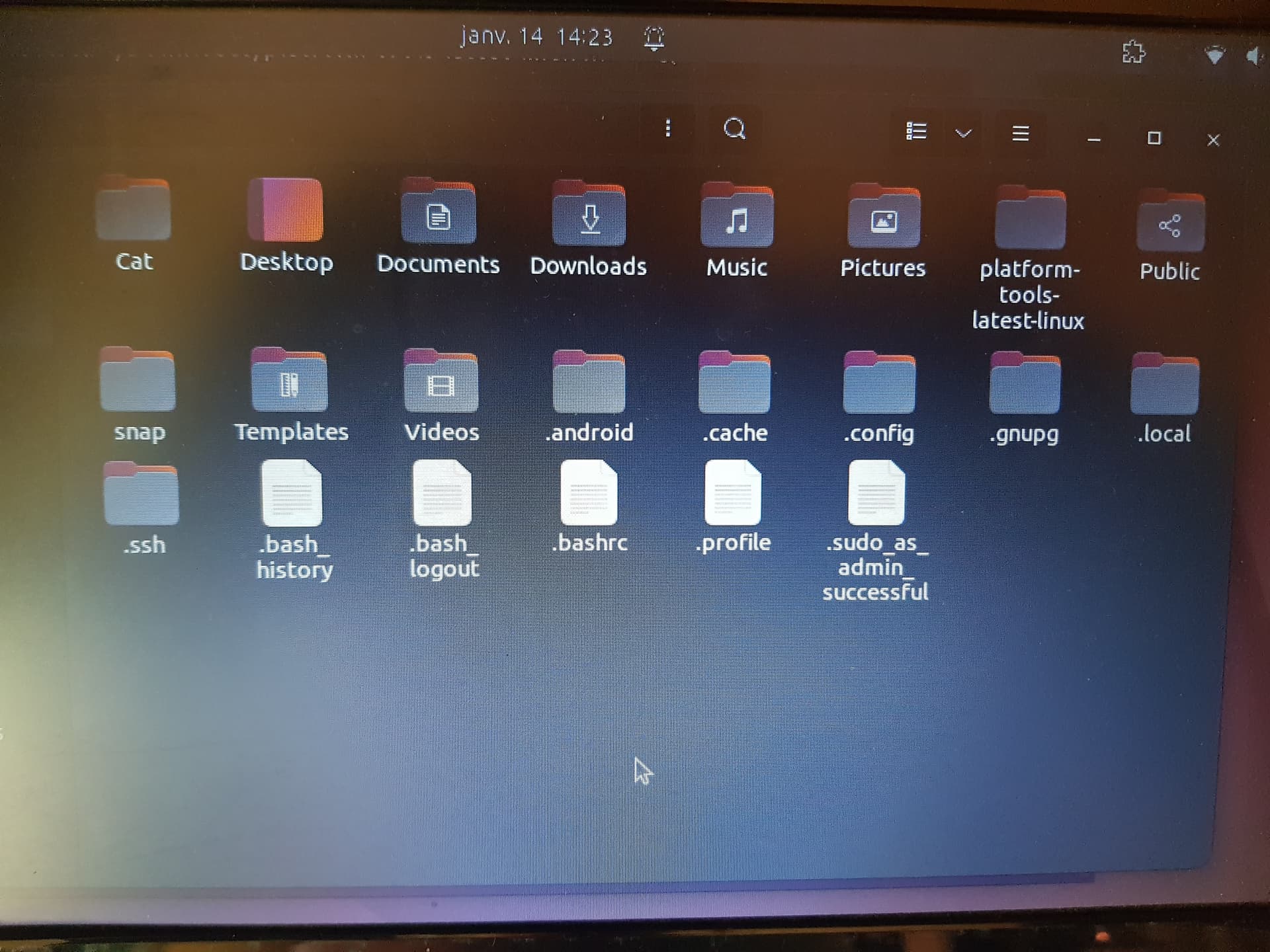The height and width of the screenshot is (952, 1270).
Task: Select the Cat folder
Action: (x=134, y=225)
